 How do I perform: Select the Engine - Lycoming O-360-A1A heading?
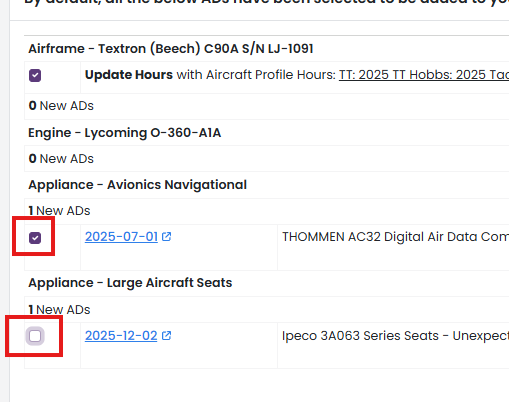click(125, 133)
